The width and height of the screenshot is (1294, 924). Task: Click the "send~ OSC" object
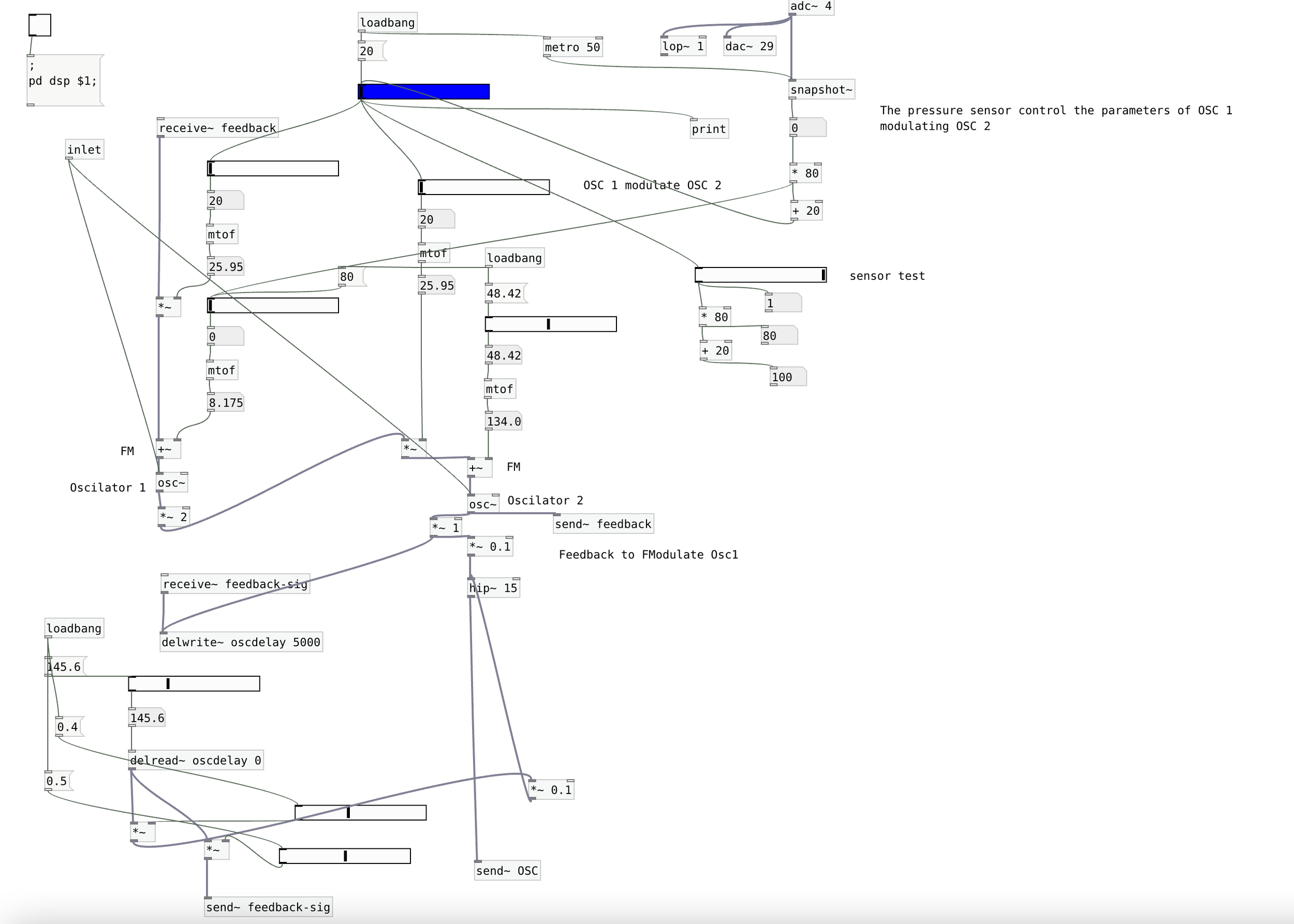click(507, 870)
